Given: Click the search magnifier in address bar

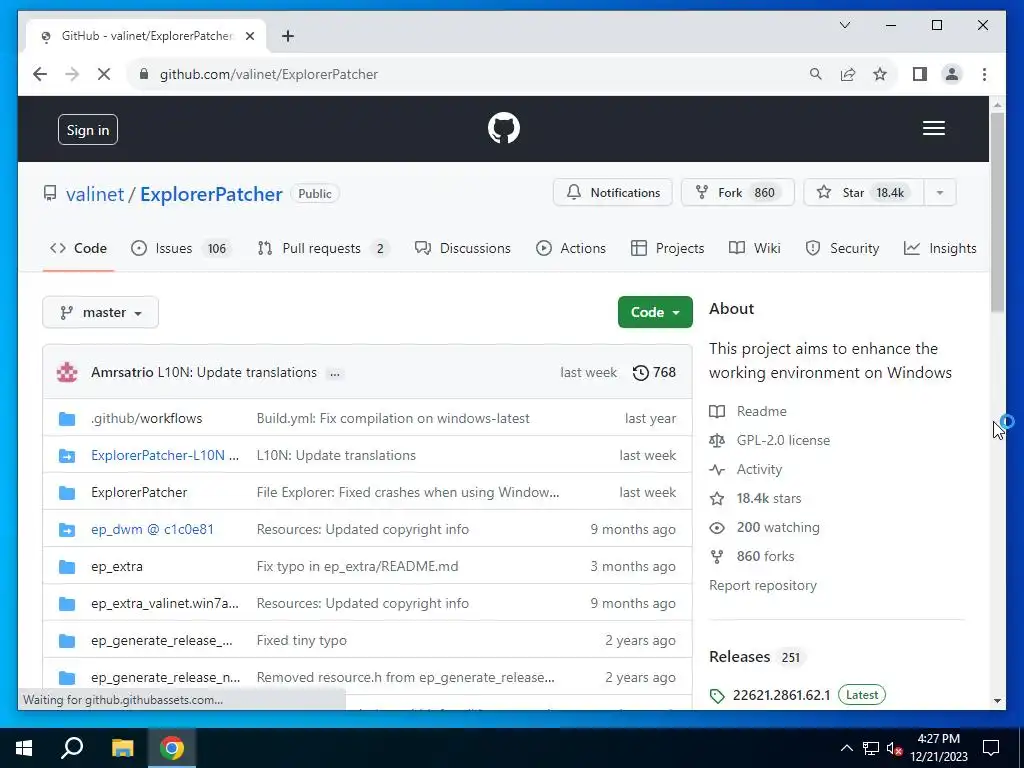Looking at the screenshot, I should click(816, 74).
